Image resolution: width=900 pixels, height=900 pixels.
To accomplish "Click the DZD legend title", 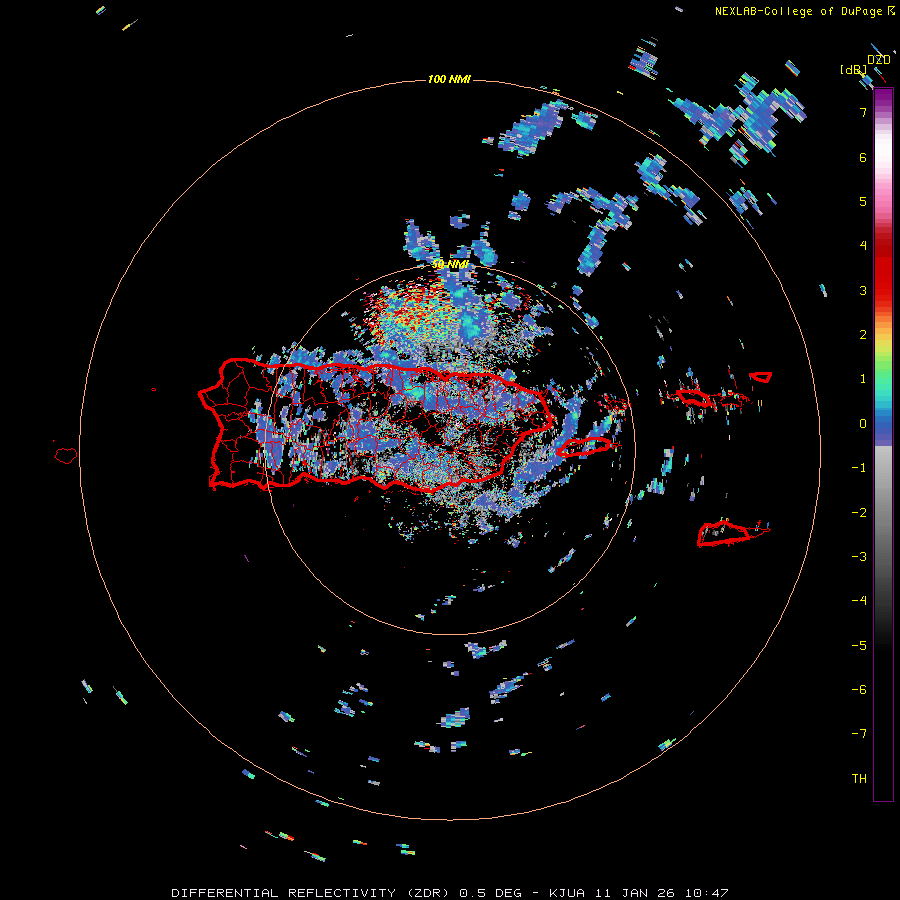I will [879, 60].
